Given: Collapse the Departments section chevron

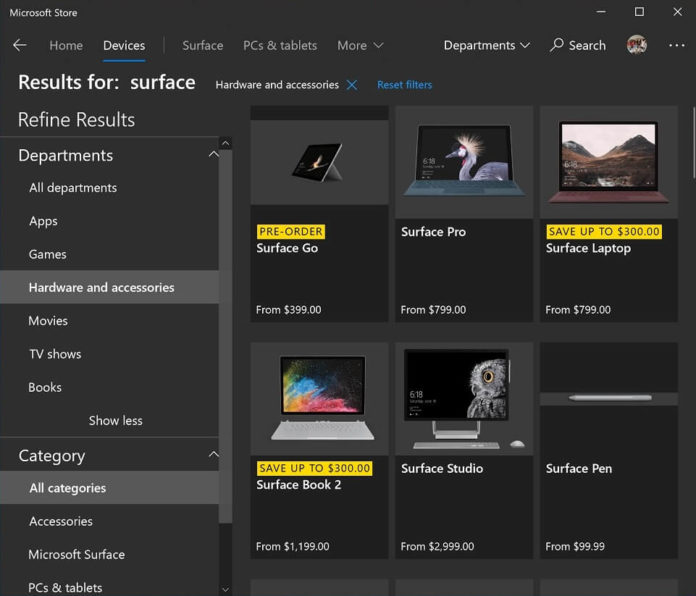Looking at the screenshot, I should [214, 154].
